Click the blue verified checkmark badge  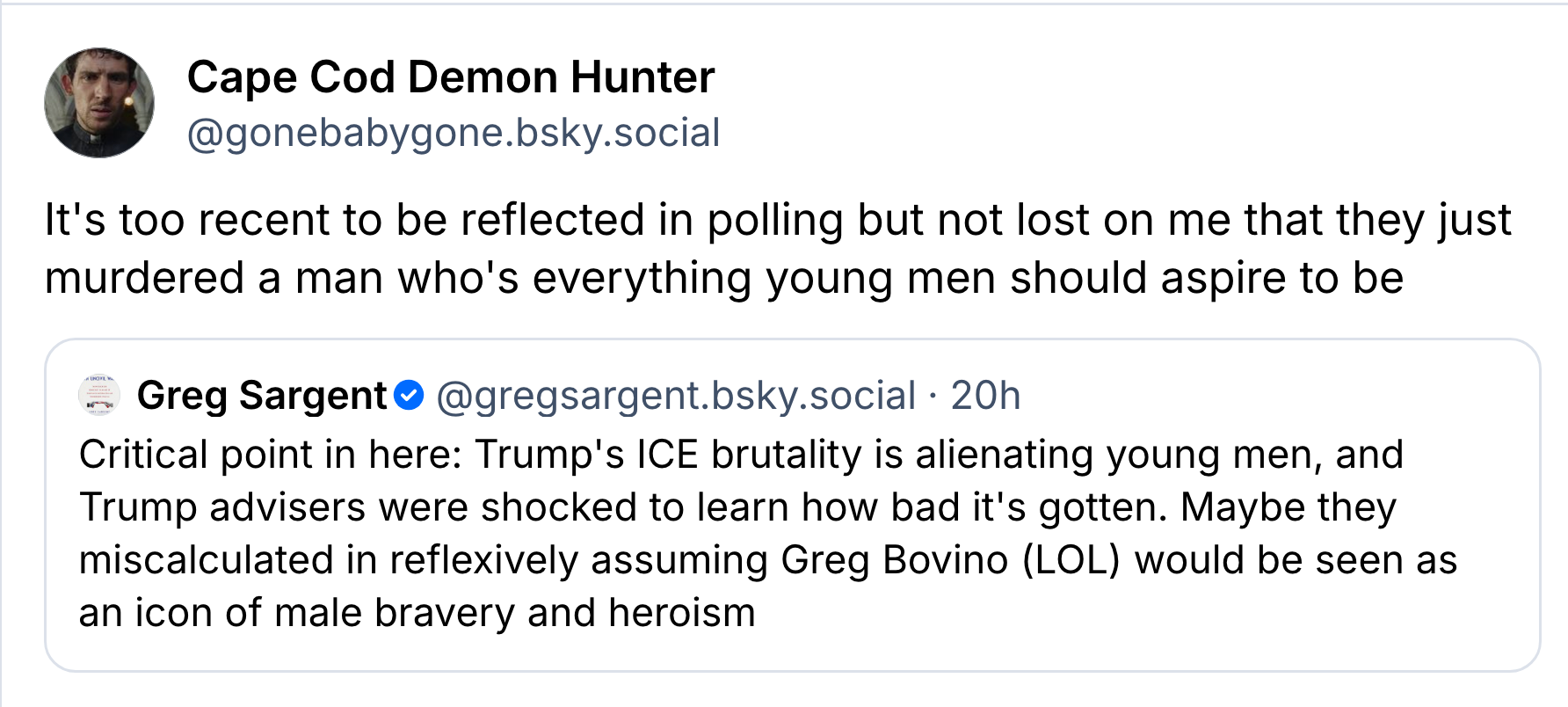click(409, 396)
